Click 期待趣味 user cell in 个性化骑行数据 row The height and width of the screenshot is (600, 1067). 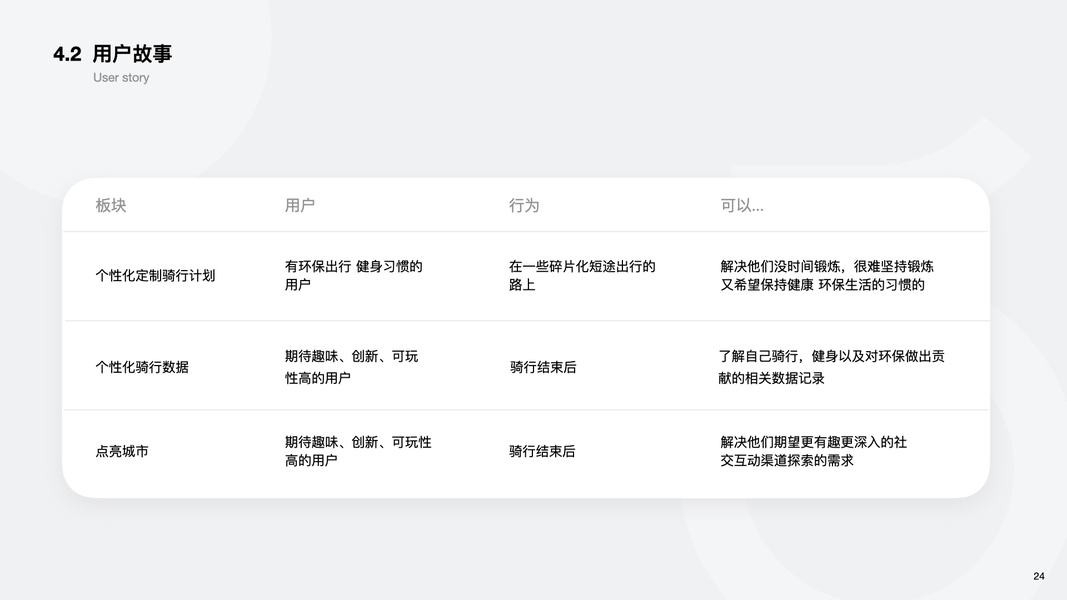click(351, 367)
